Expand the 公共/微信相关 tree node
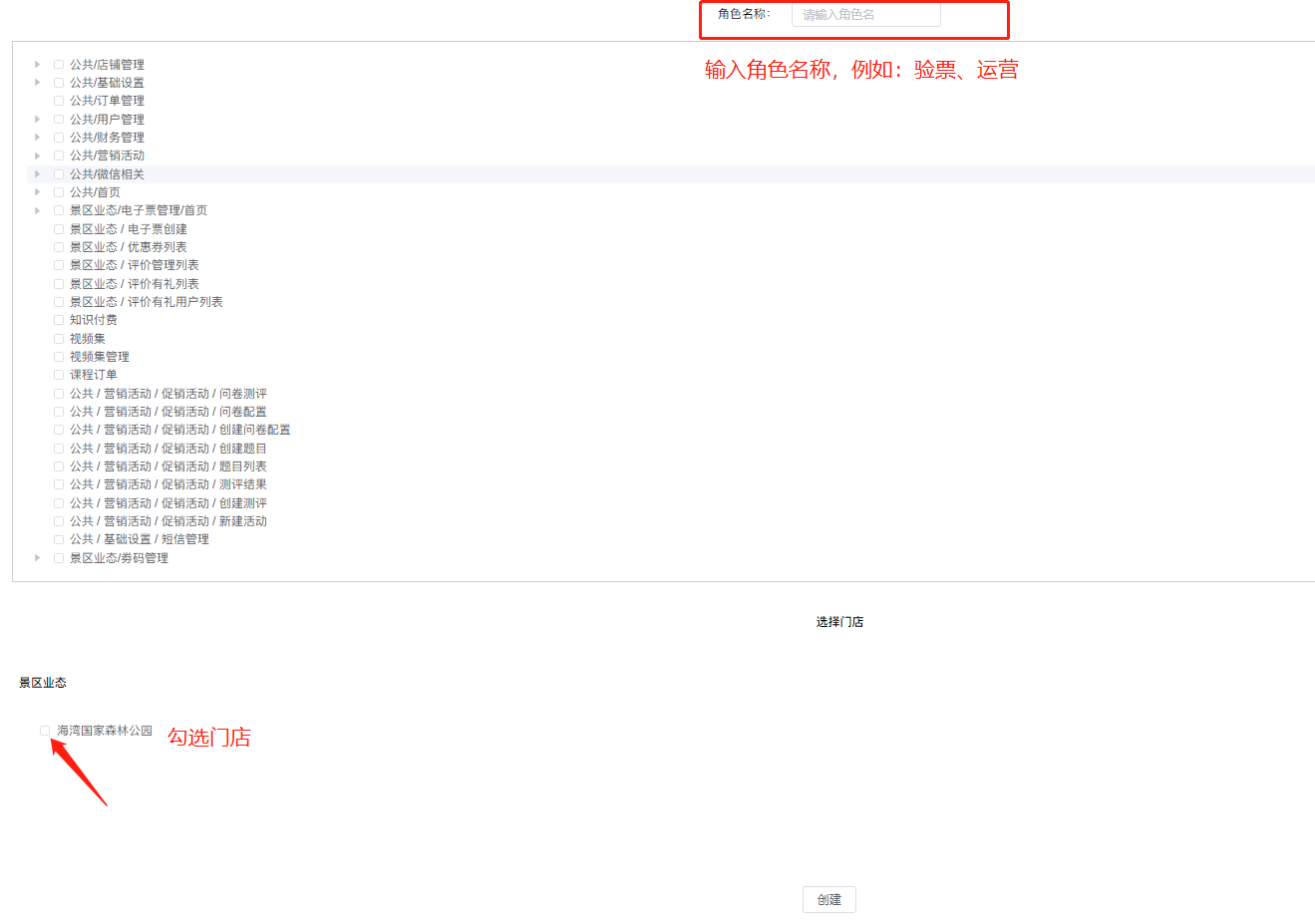Viewport: 1315px width, 924px height. point(37,172)
